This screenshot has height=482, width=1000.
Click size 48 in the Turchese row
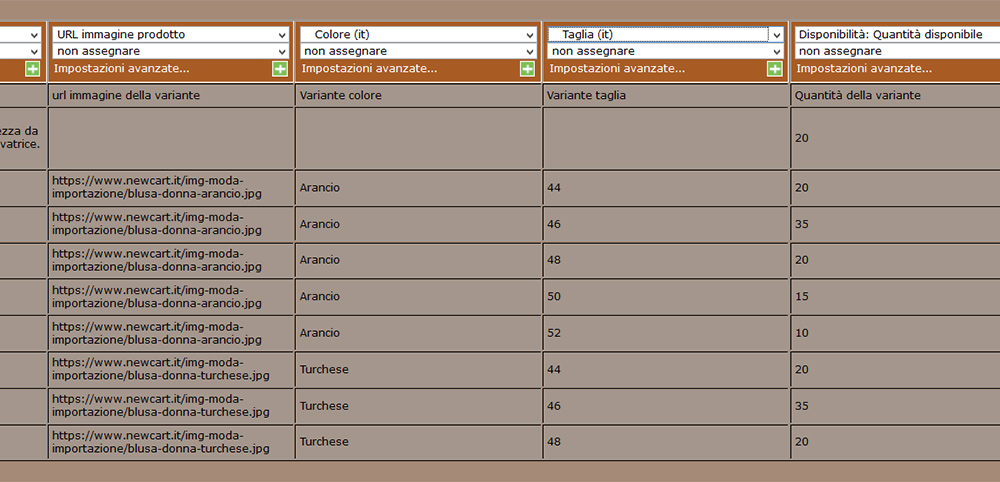coord(554,442)
